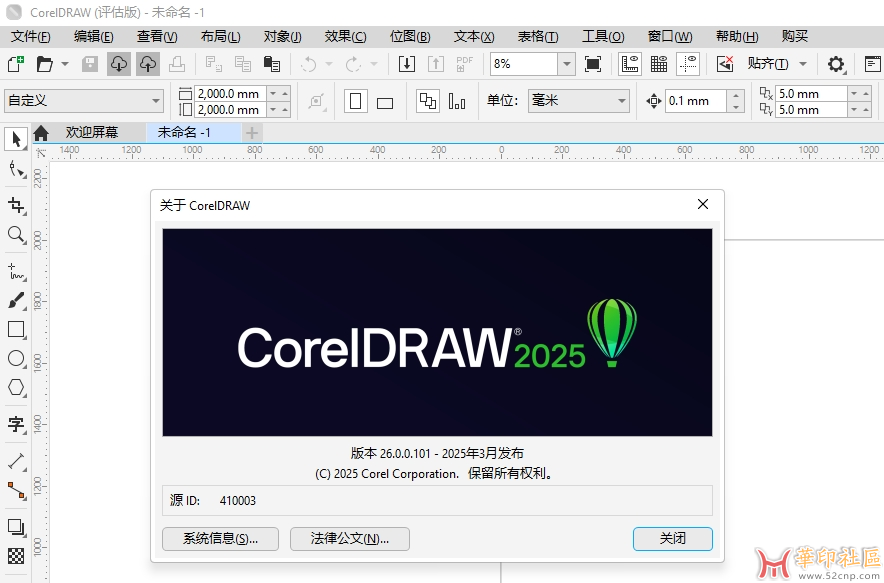The image size is (884, 583).
Task: Click the 购买 menu link
Action: (795, 37)
